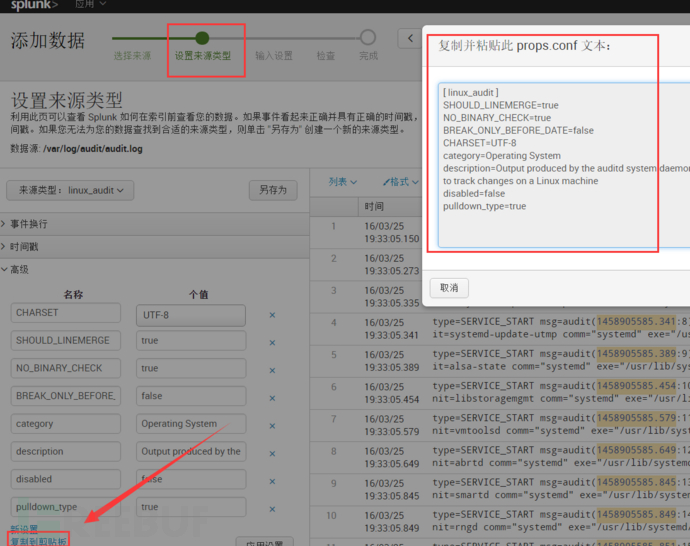The image size is (690, 546).
Task: Click the pulldown_type true value field
Action: point(191,507)
